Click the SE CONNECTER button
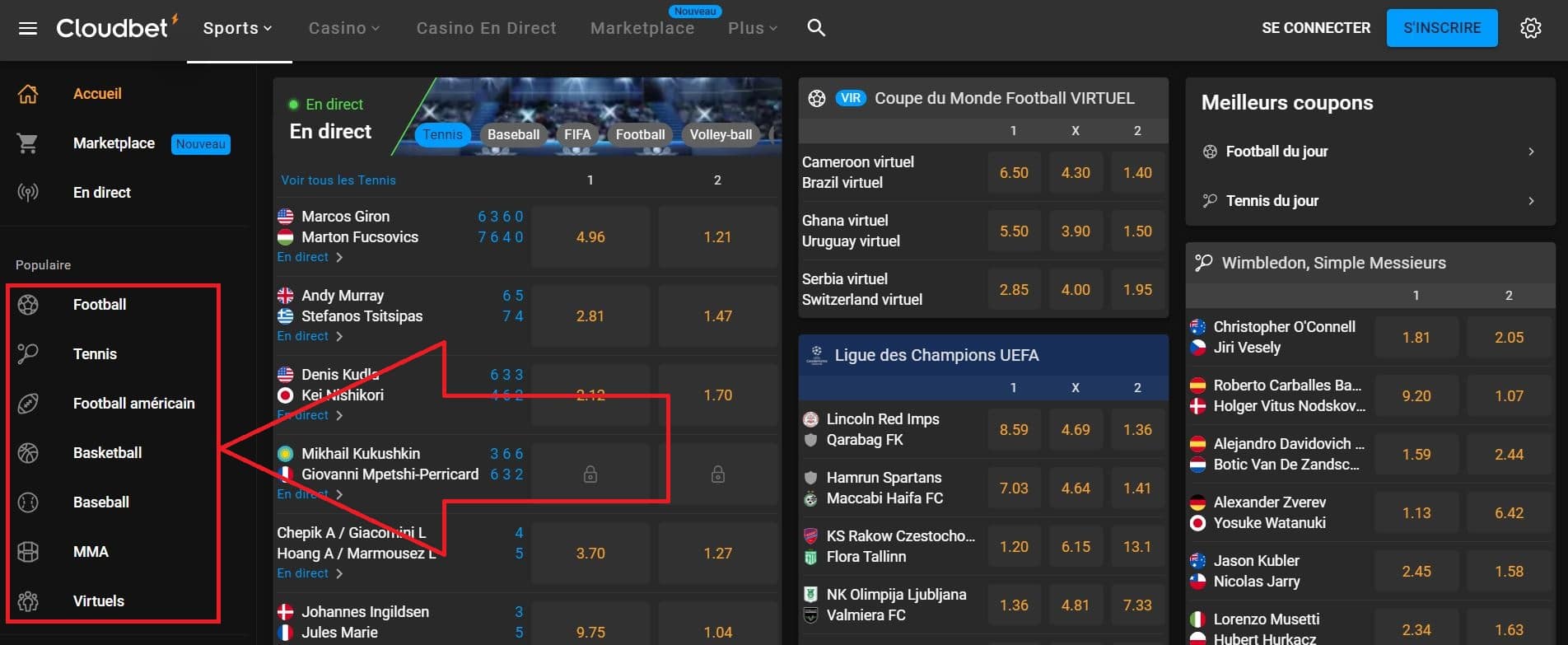This screenshot has width=1568, height=645. [x=1316, y=28]
